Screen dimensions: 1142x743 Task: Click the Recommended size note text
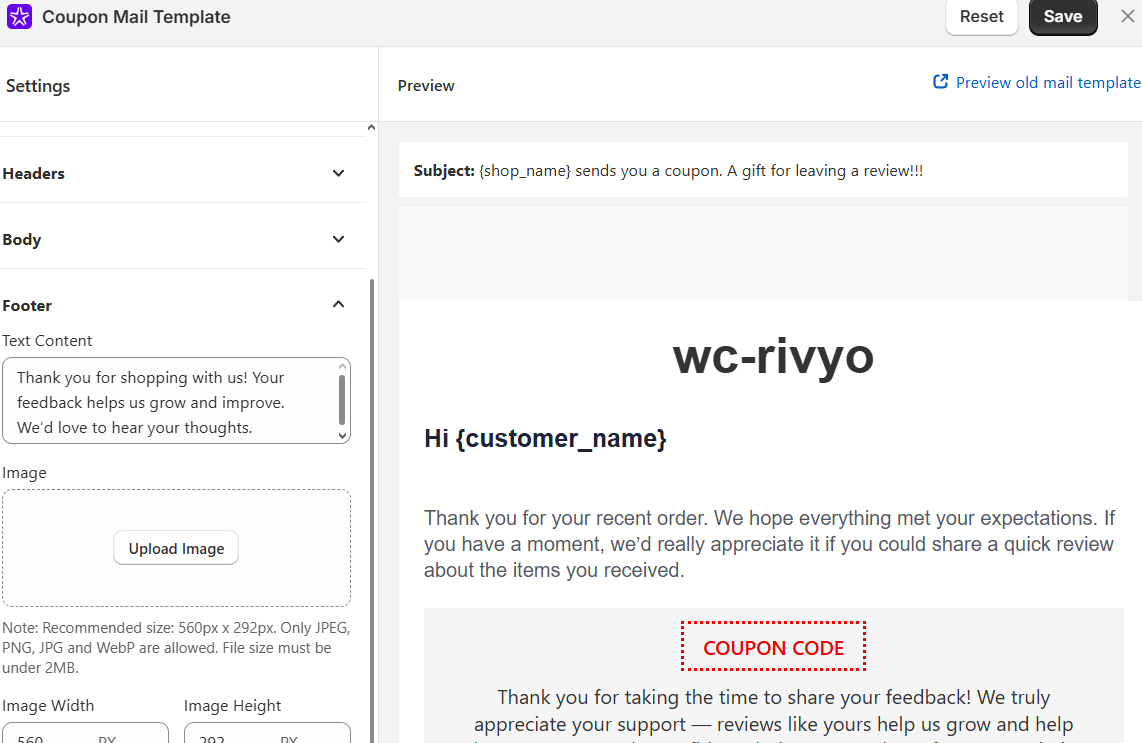pos(176,648)
